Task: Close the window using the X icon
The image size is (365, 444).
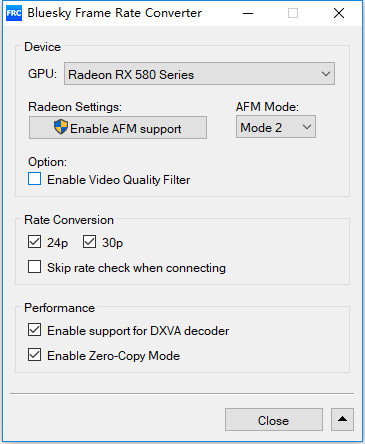Action: click(339, 13)
